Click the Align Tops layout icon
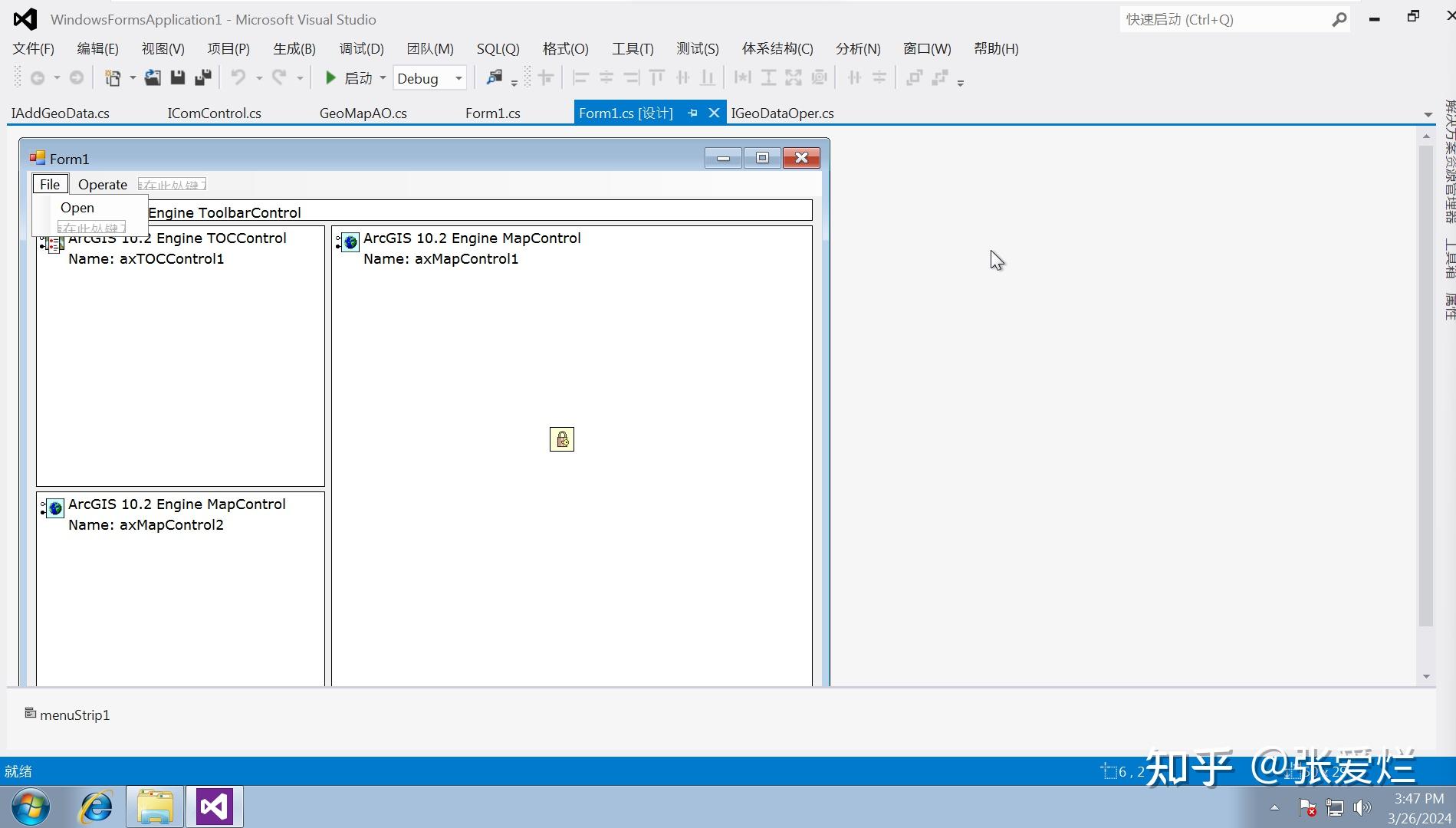This screenshot has width=1456, height=828. 656,78
